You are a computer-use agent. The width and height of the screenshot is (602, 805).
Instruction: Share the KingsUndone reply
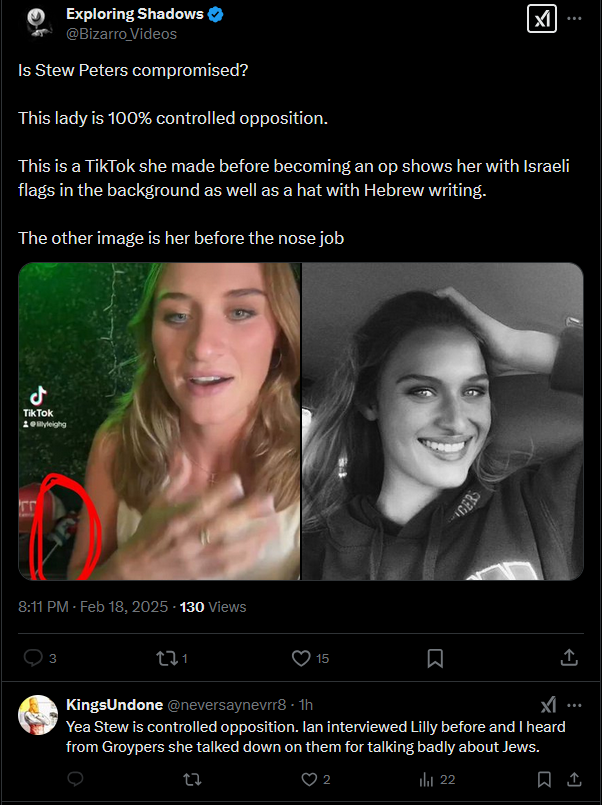point(574,779)
